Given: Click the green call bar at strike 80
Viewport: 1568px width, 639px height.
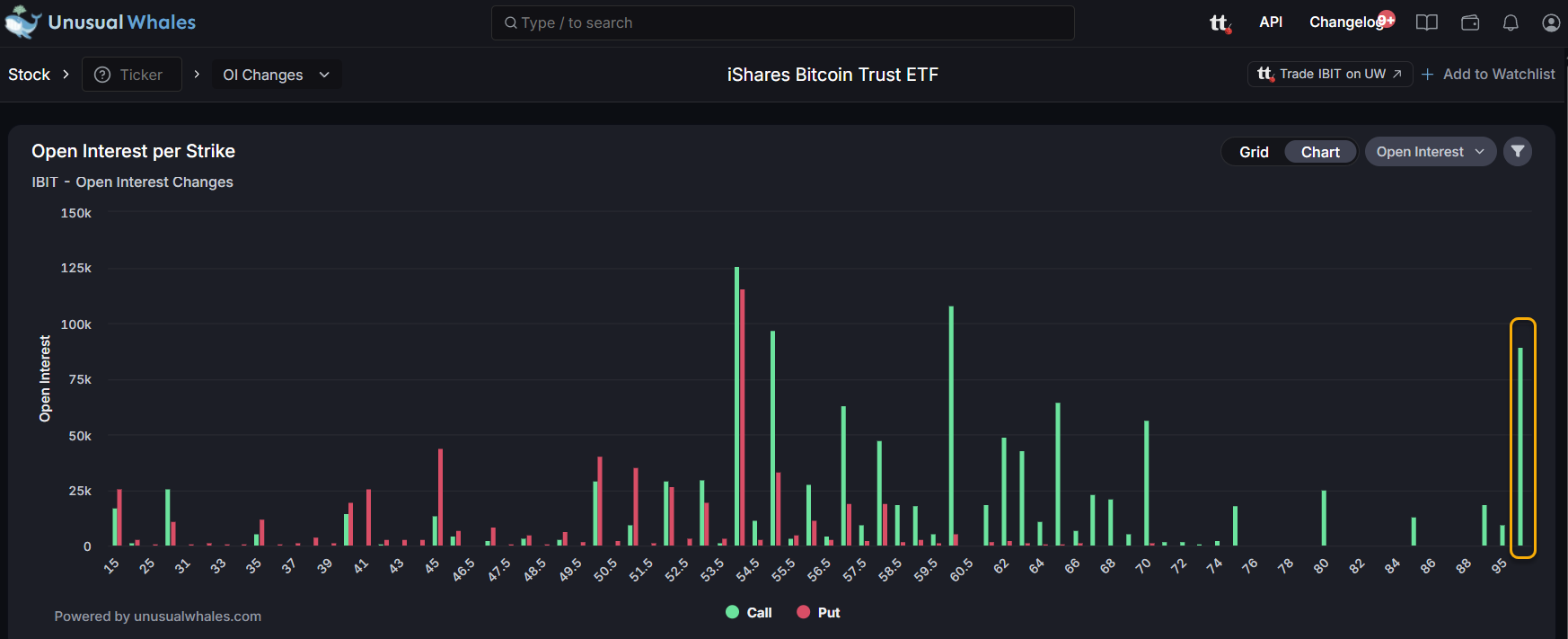Looking at the screenshot, I should [x=1324, y=518].
